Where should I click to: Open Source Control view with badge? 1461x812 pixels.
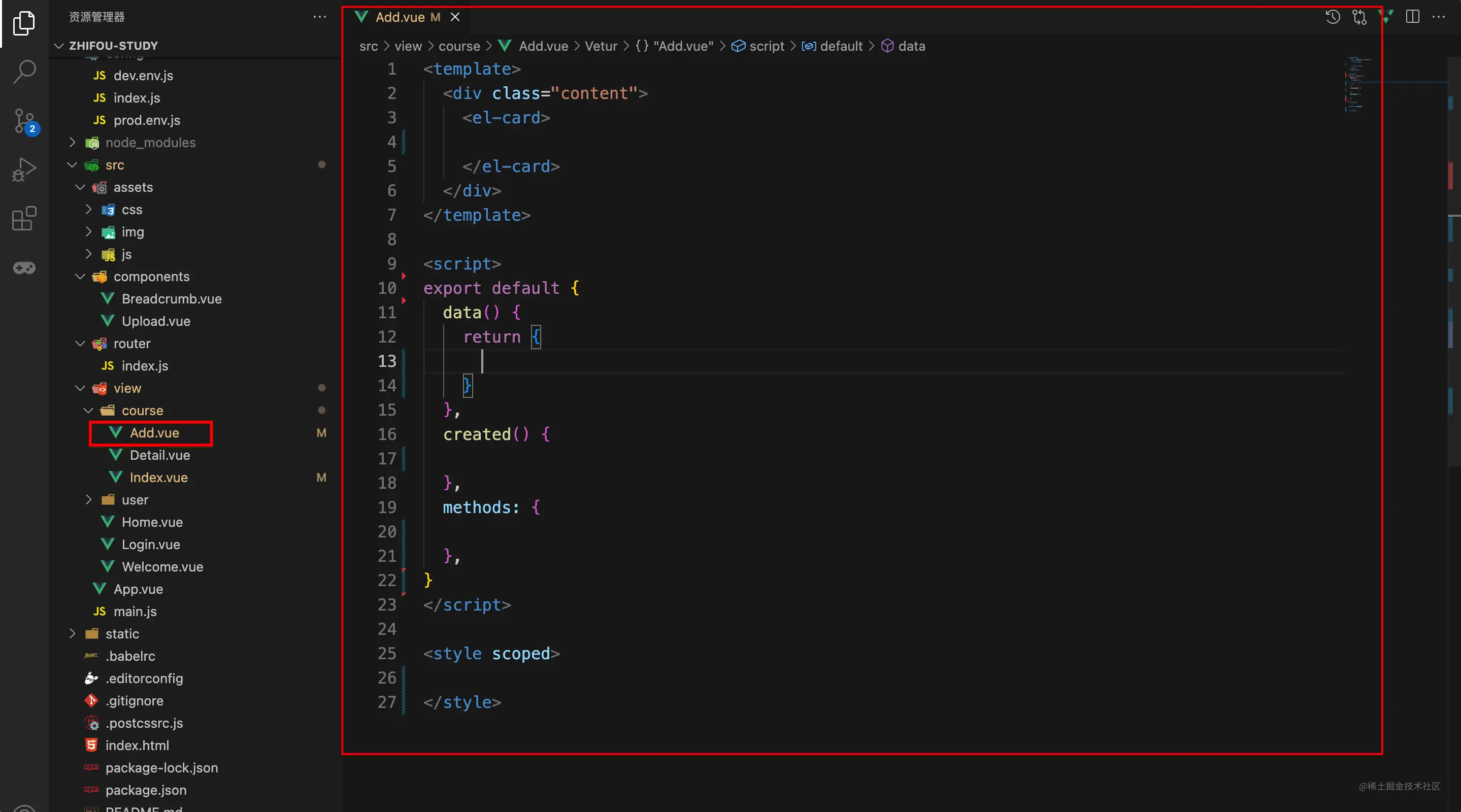[x=24, y=121]
